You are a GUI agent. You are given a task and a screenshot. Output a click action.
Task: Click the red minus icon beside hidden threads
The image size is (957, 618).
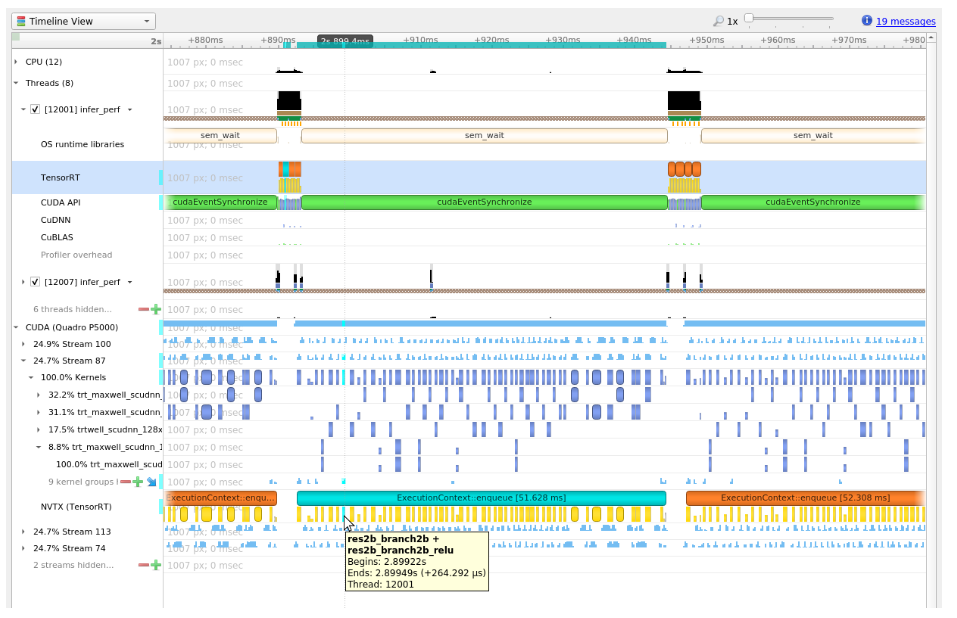pos(143,310)
